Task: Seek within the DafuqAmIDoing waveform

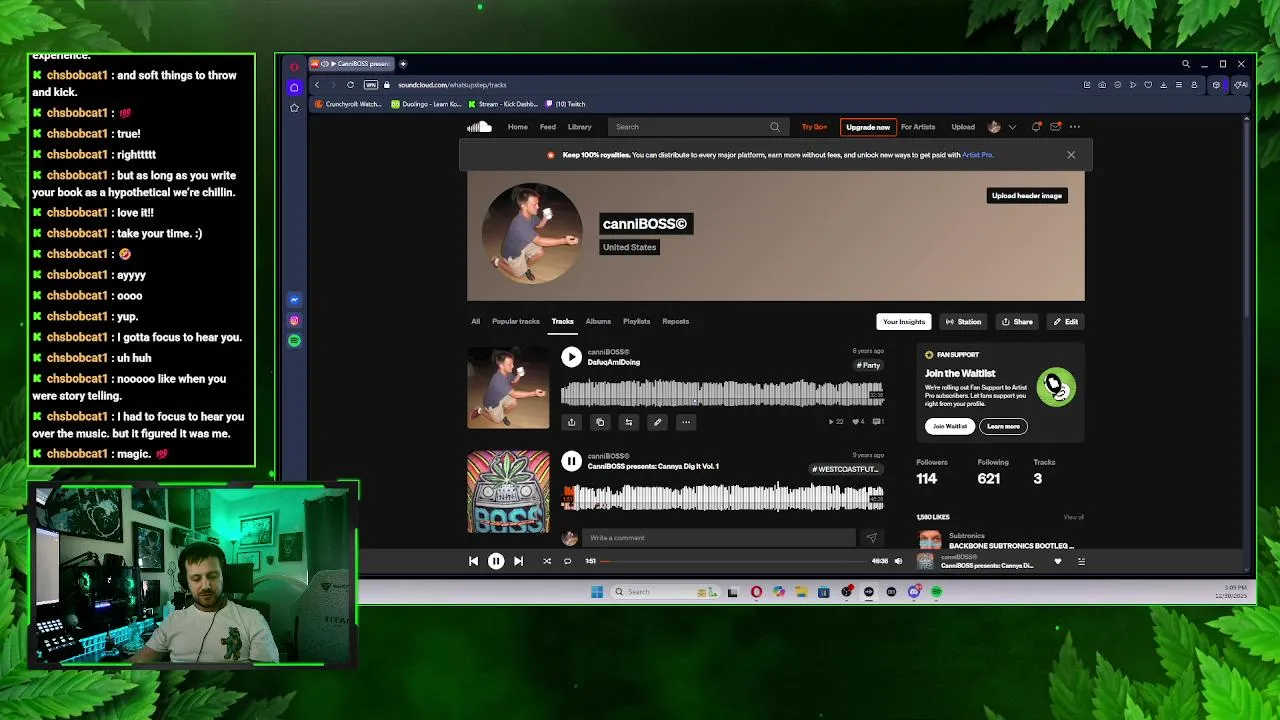Action: [722, 393]
